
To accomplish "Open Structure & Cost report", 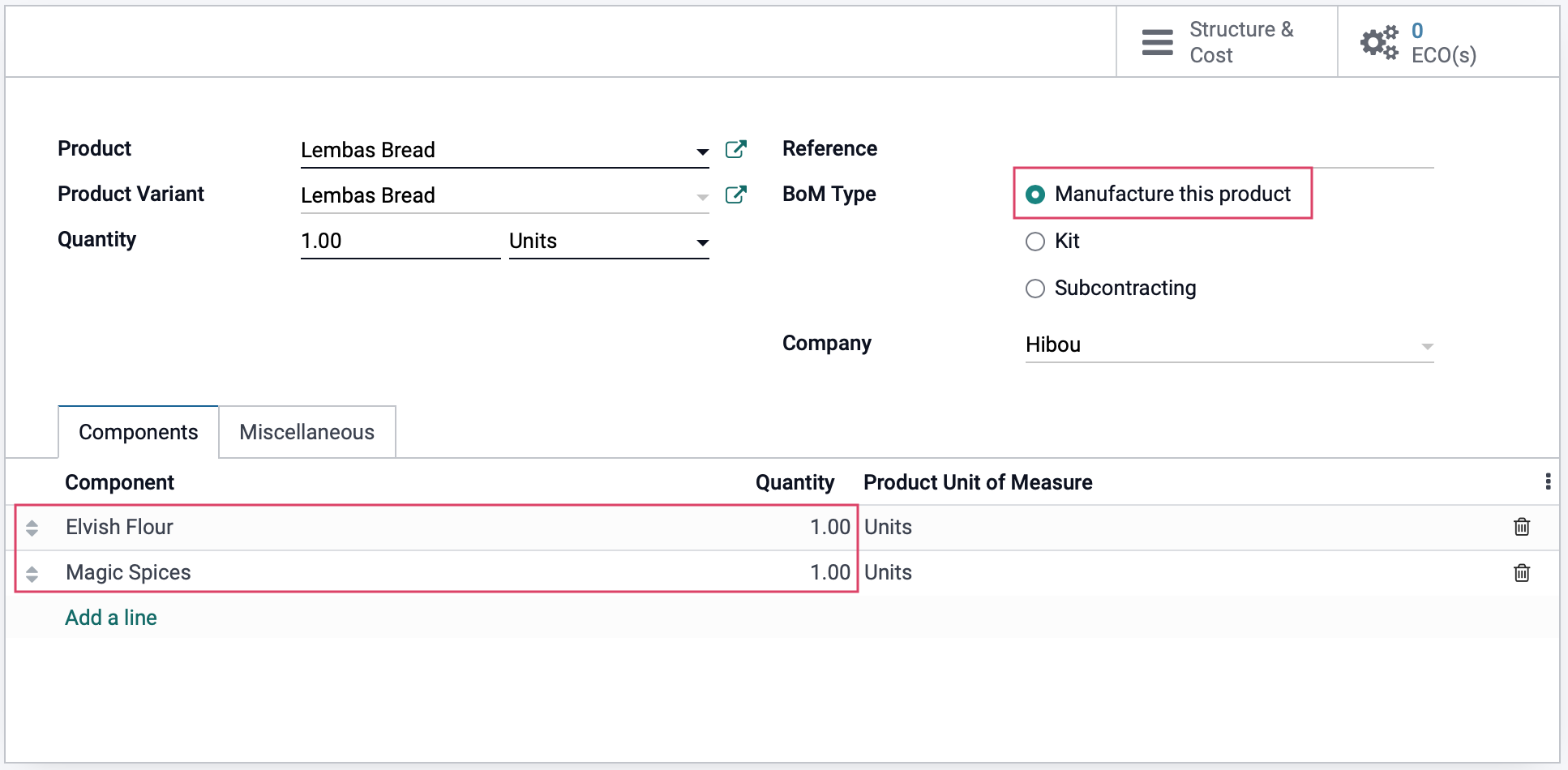I will coord(1227,42).
